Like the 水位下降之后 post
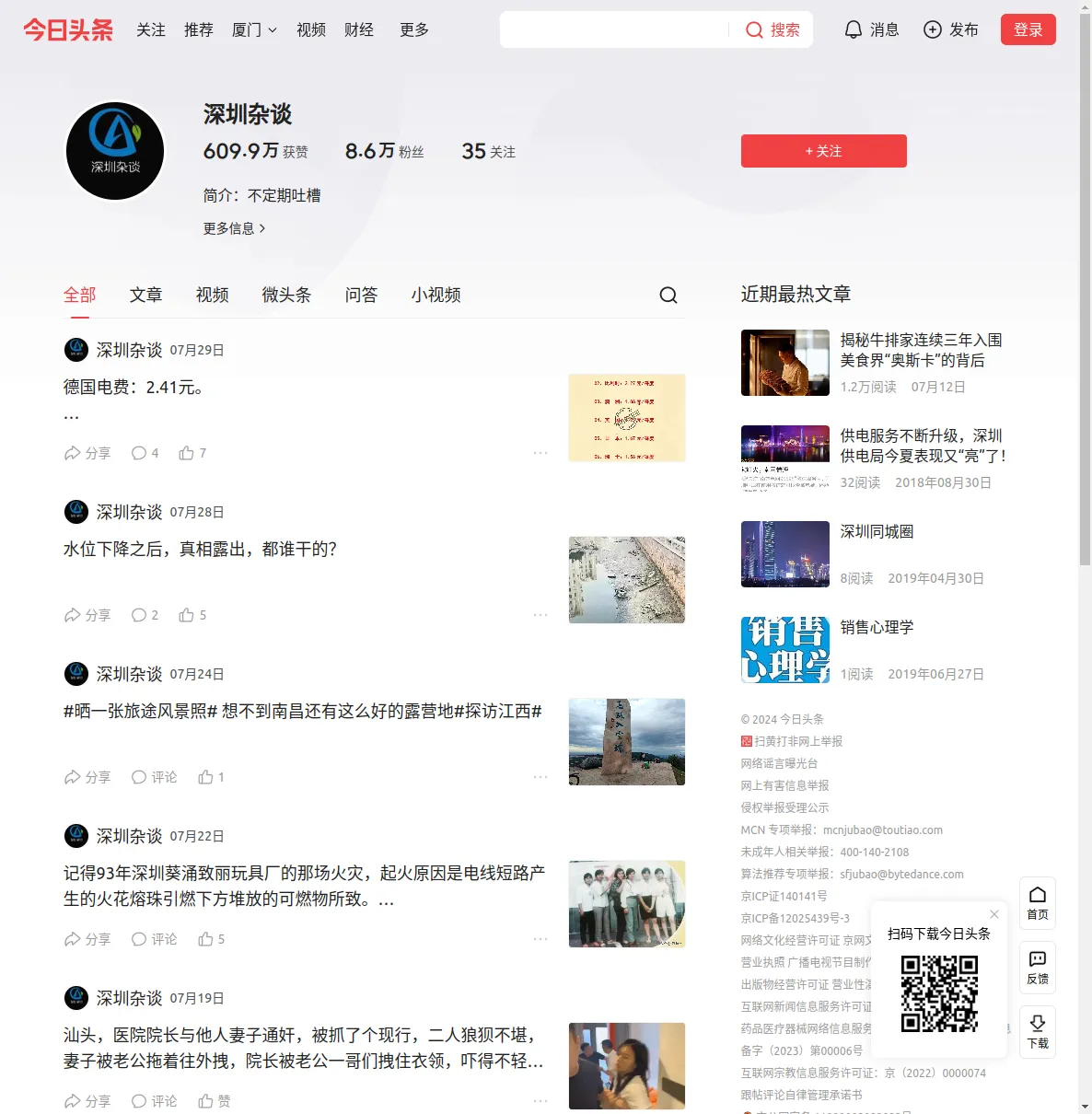Screen dimensions: 1092x1114 (192, 615)
